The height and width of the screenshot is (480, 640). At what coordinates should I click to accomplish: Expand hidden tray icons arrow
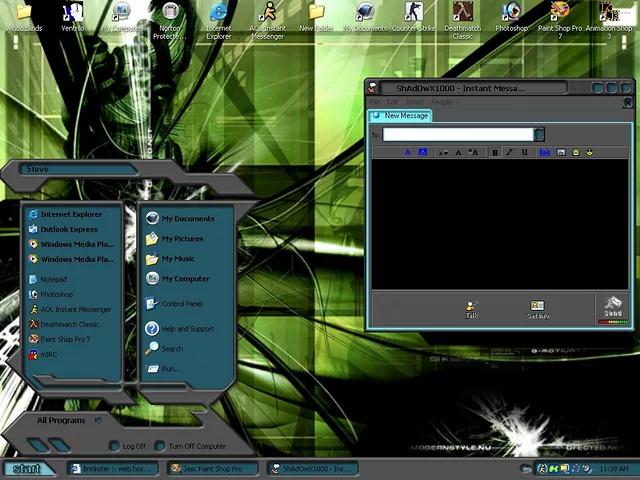527,469
